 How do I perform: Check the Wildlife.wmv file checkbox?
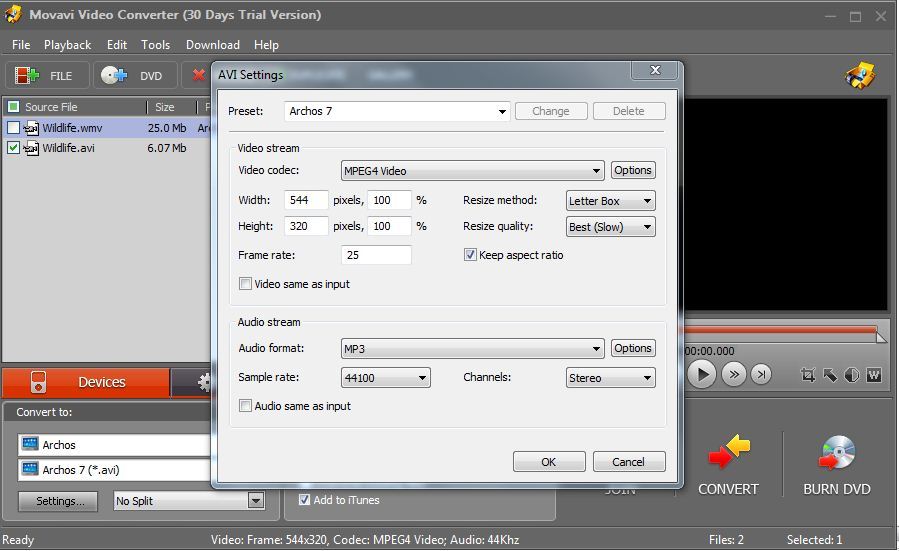point(13,128)
